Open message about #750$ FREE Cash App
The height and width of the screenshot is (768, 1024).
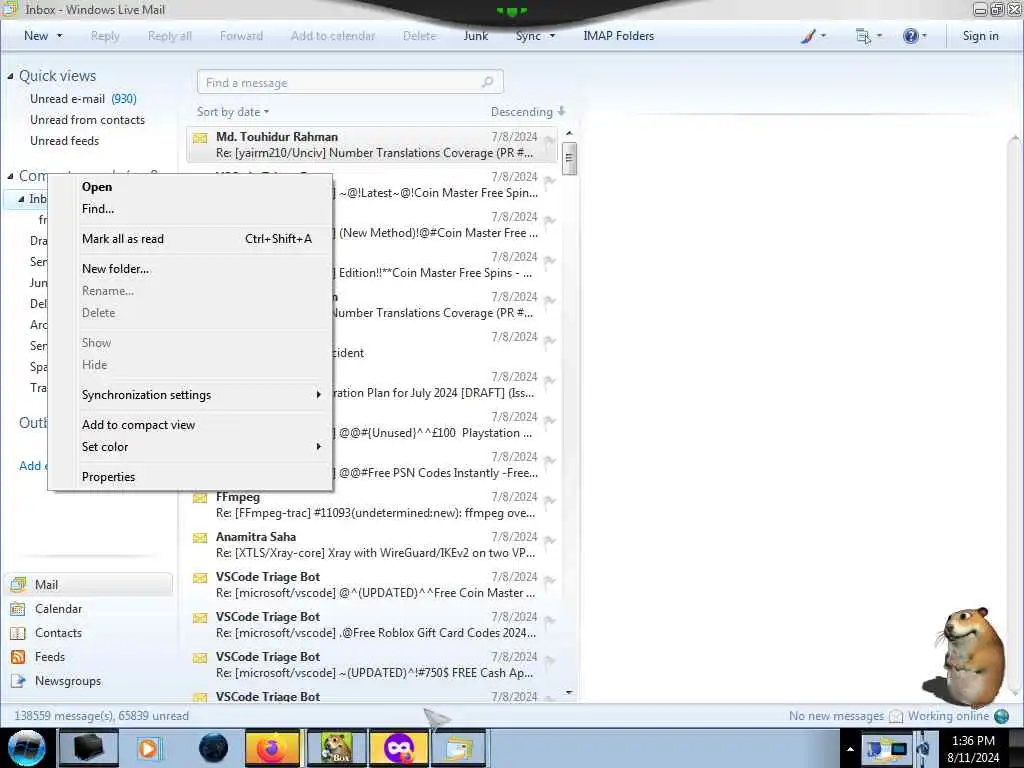pyautogui.click(x=372, y=665)
